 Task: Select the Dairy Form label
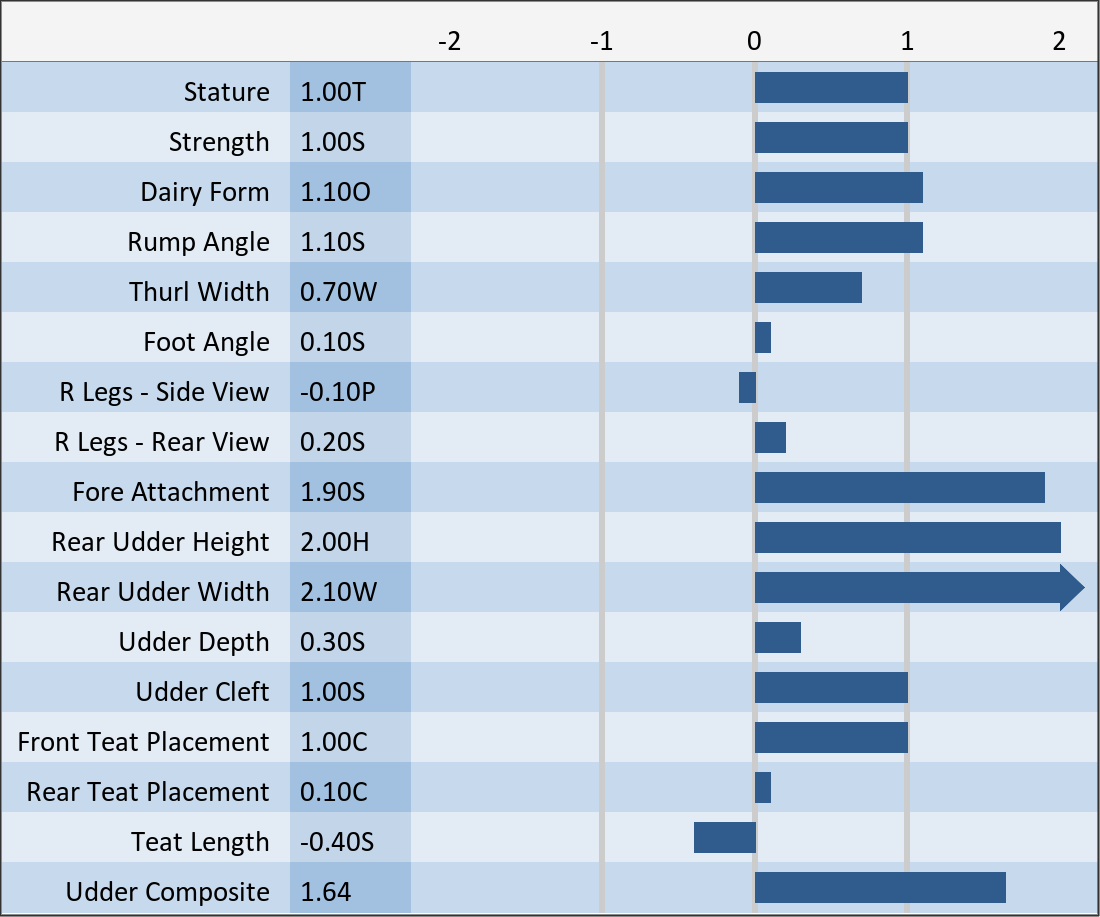pyautogui.click(x=204, y=192)
